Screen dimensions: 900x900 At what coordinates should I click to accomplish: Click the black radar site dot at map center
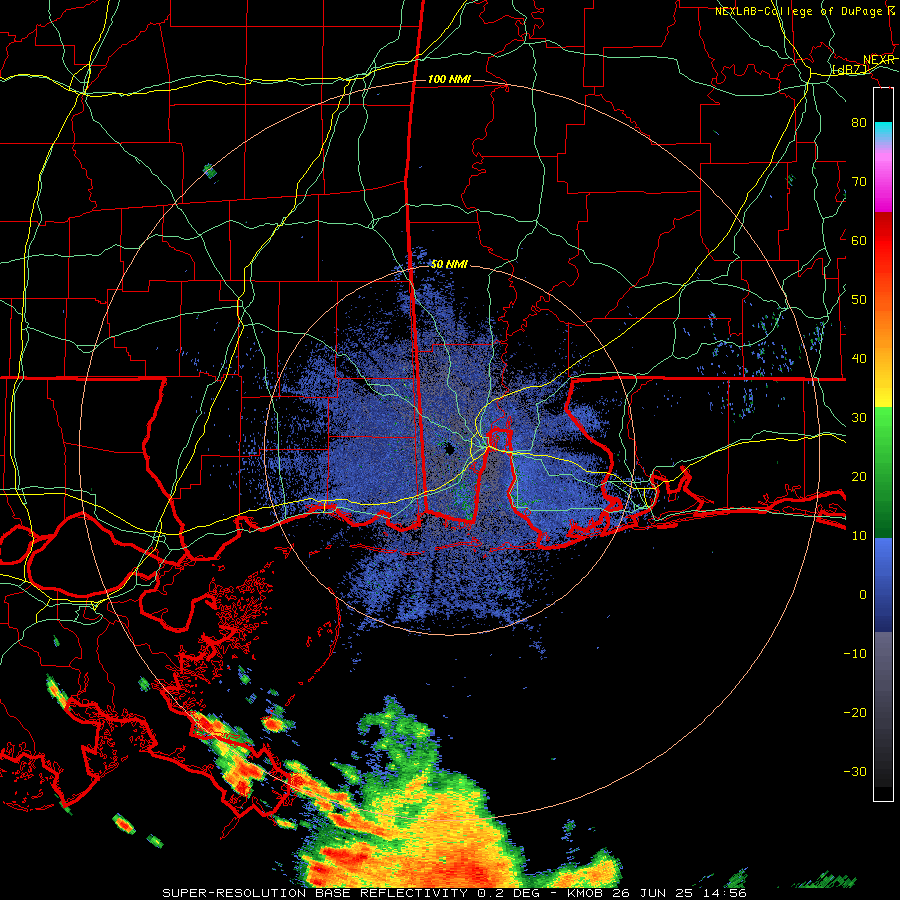click(449, 449)
